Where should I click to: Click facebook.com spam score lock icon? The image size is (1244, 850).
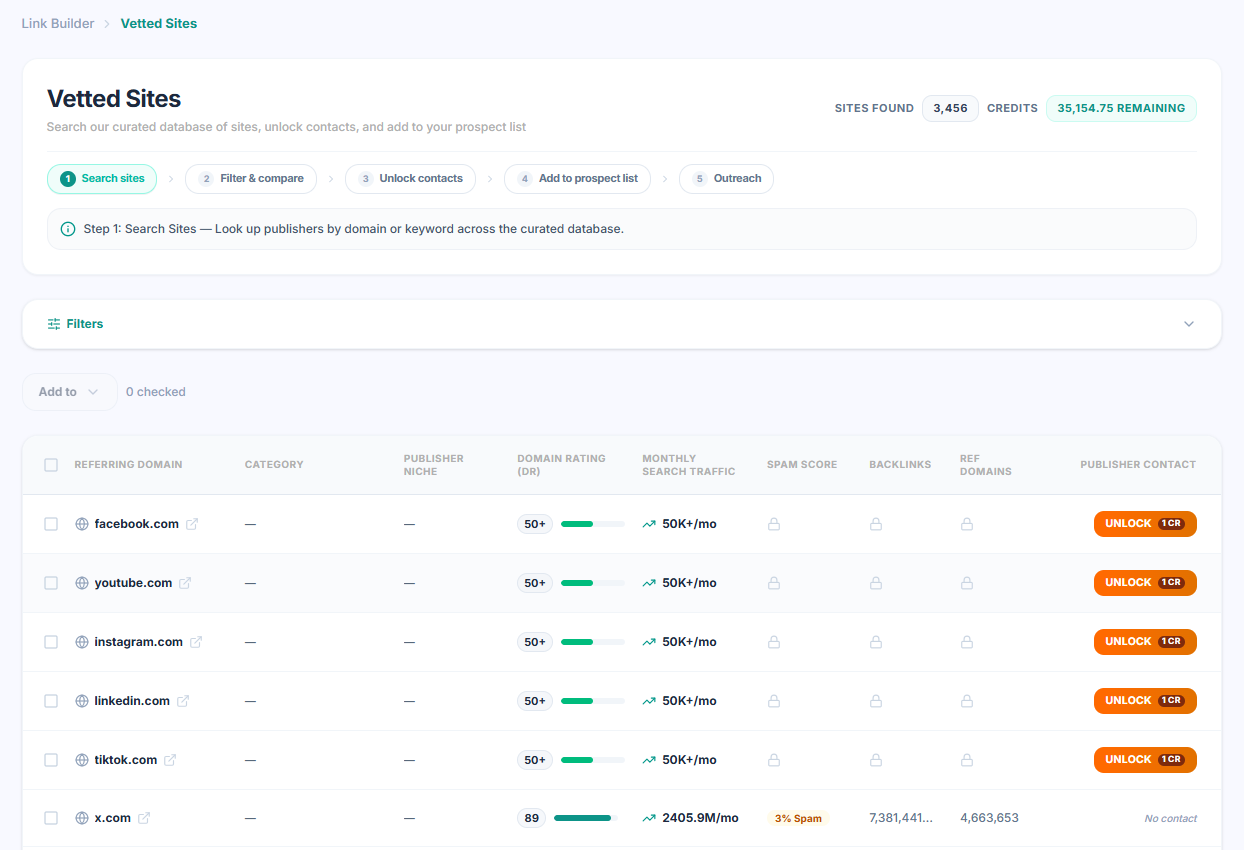click(x=774, y=524)
